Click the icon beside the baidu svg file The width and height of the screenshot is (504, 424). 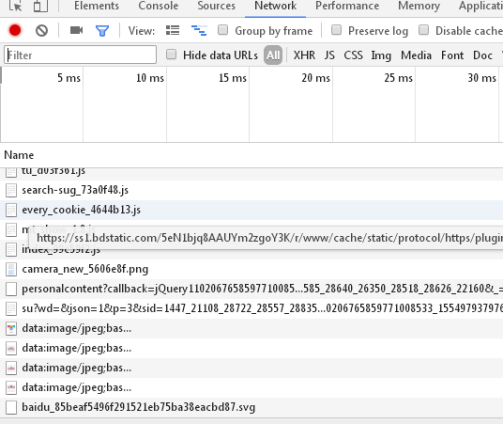(11, 407)
